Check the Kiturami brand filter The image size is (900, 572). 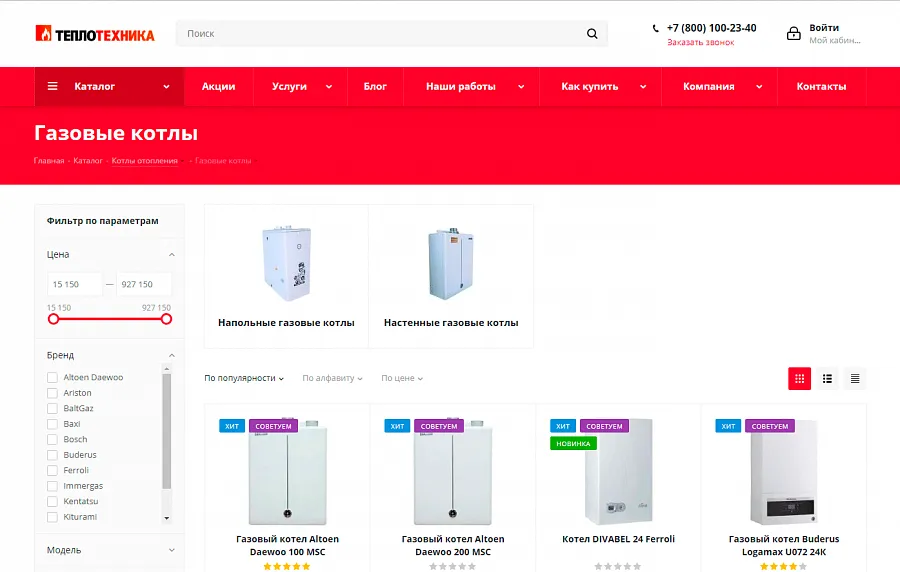tap(52, 517)
